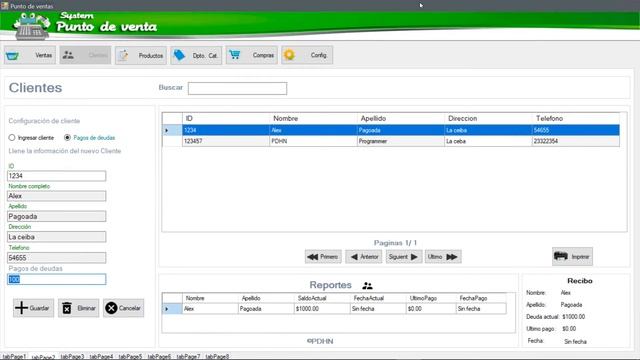Focus the Buscar search field
Screen dimensions: 640x360
[237, 89]
